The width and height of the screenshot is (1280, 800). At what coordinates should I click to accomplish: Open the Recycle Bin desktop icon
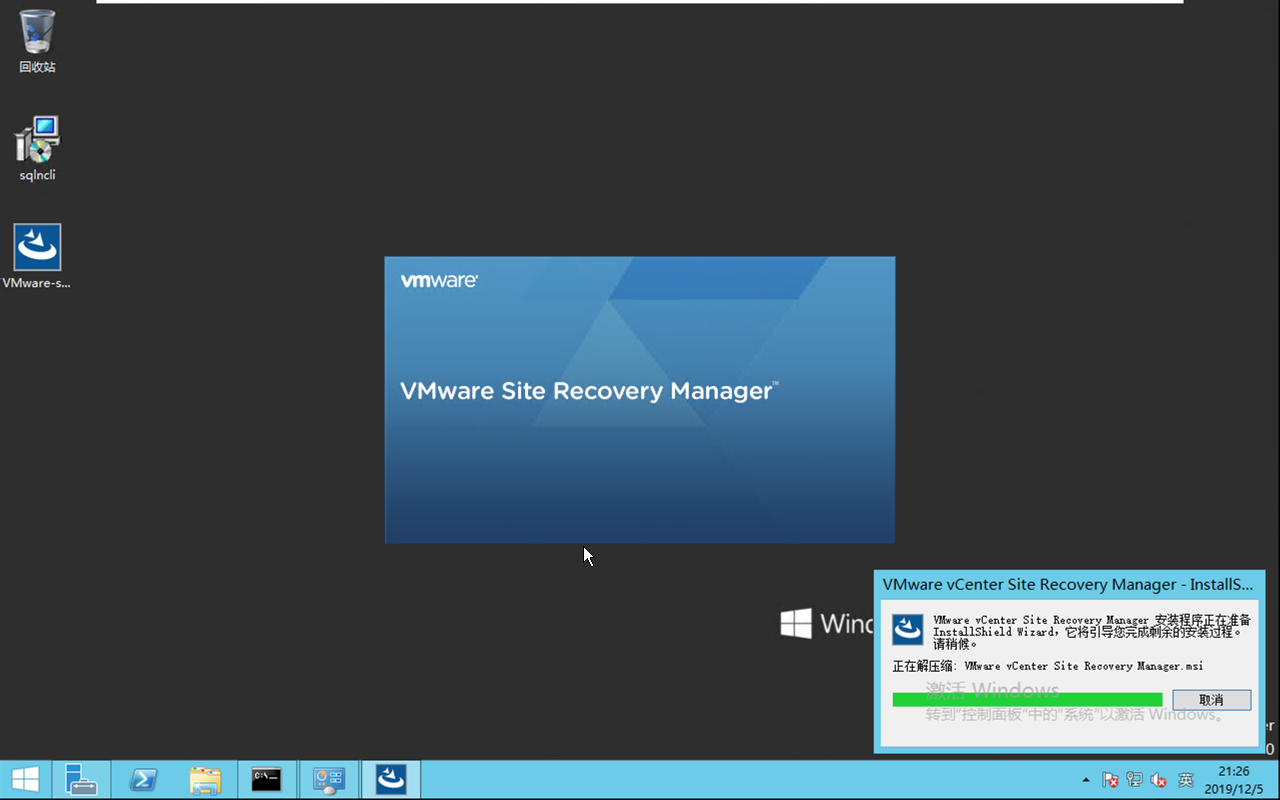point(38,41)
